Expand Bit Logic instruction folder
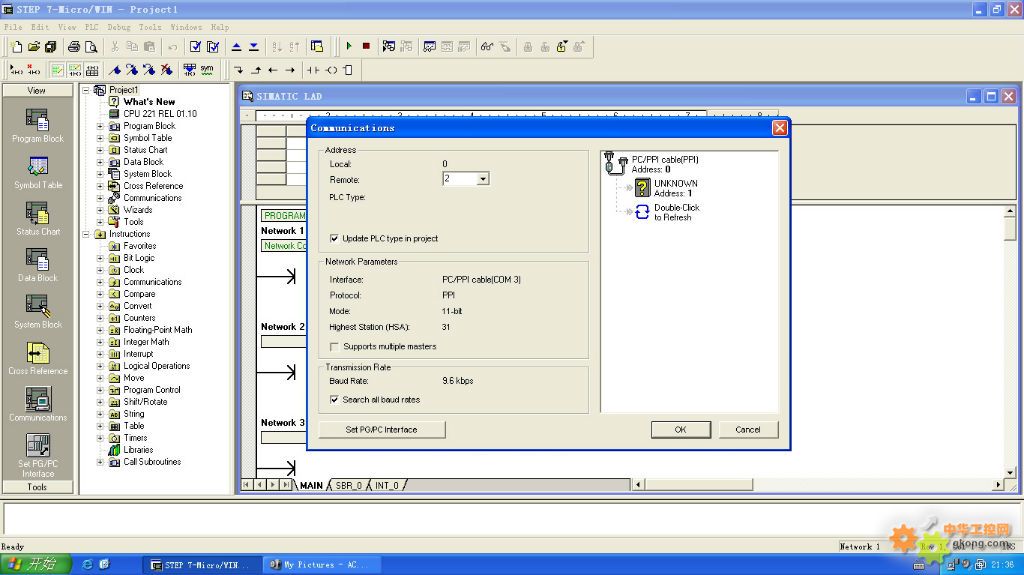 pos(100,258)
